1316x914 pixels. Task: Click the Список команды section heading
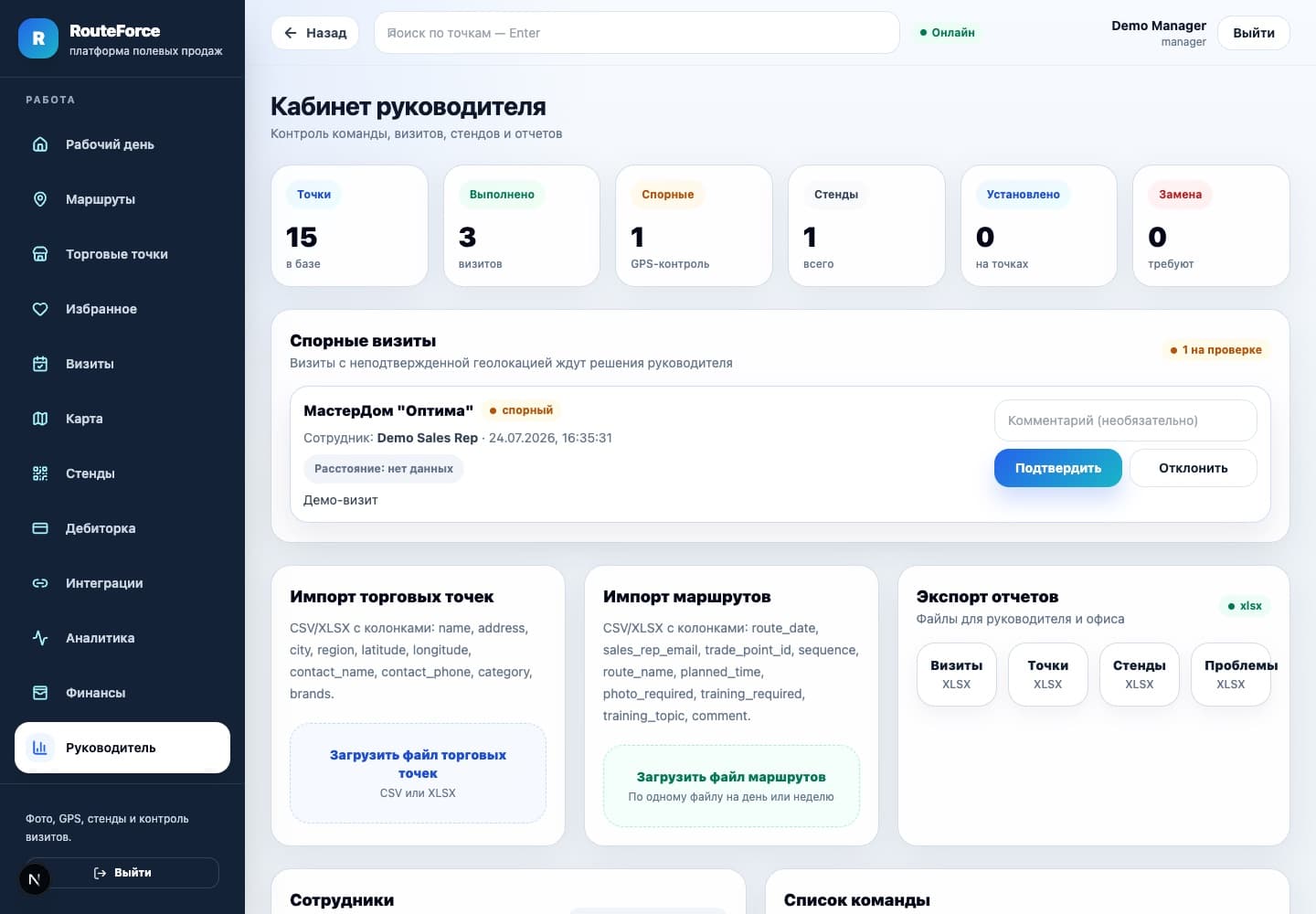[857, 900]
